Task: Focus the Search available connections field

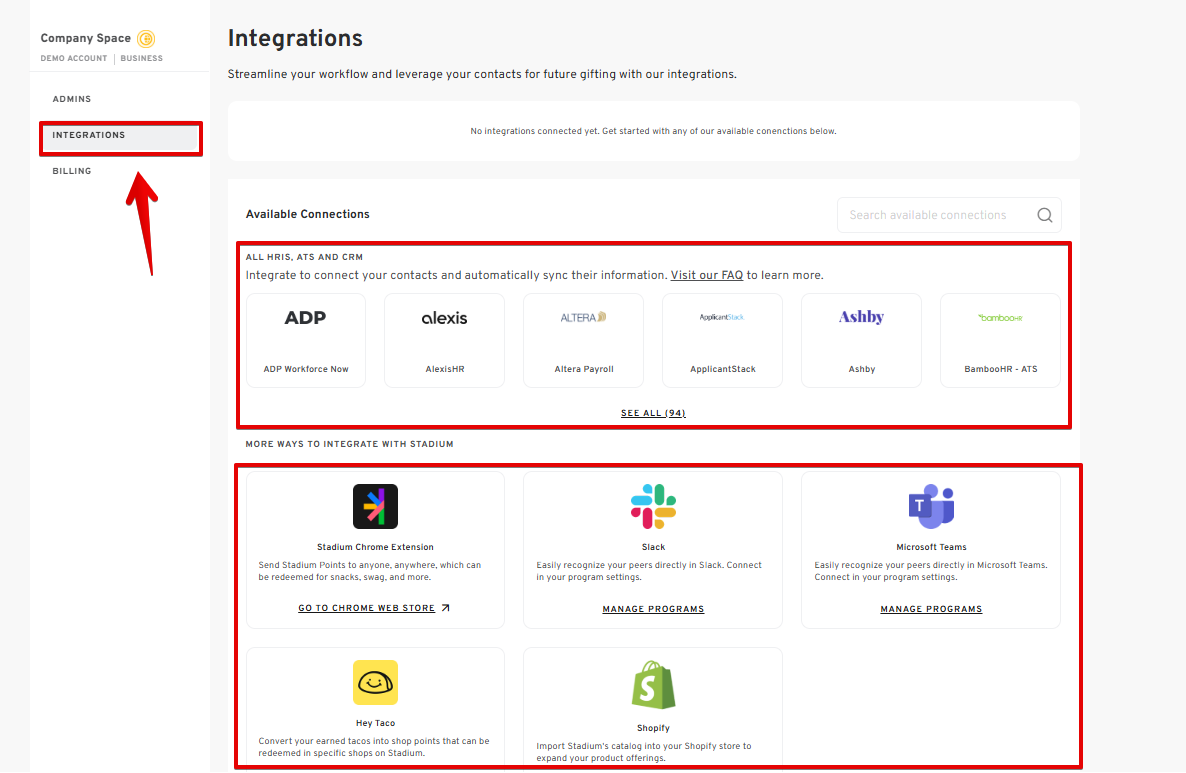Action: (949, 216)
